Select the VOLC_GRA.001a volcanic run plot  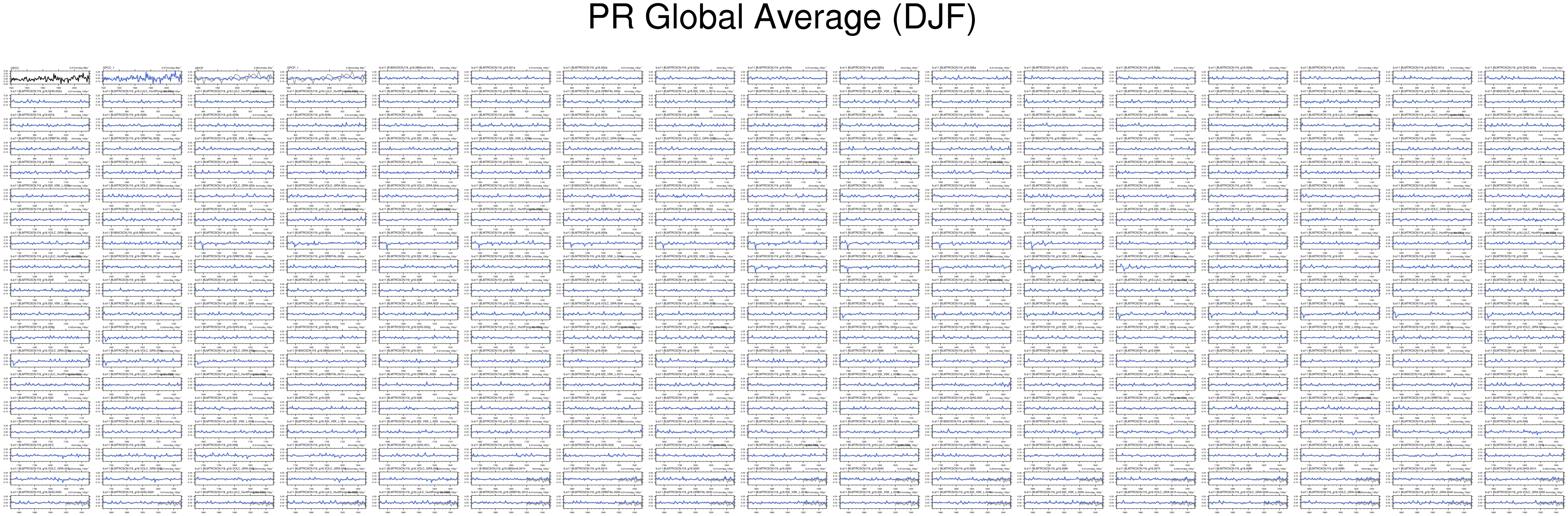pos(1064,101)
